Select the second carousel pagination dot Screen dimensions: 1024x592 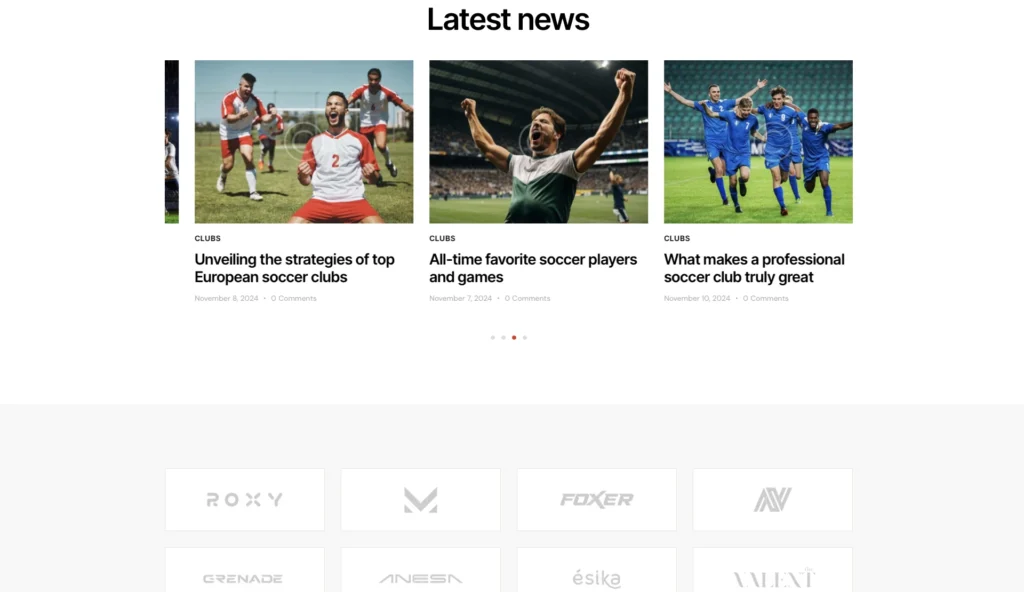point(504,338)
